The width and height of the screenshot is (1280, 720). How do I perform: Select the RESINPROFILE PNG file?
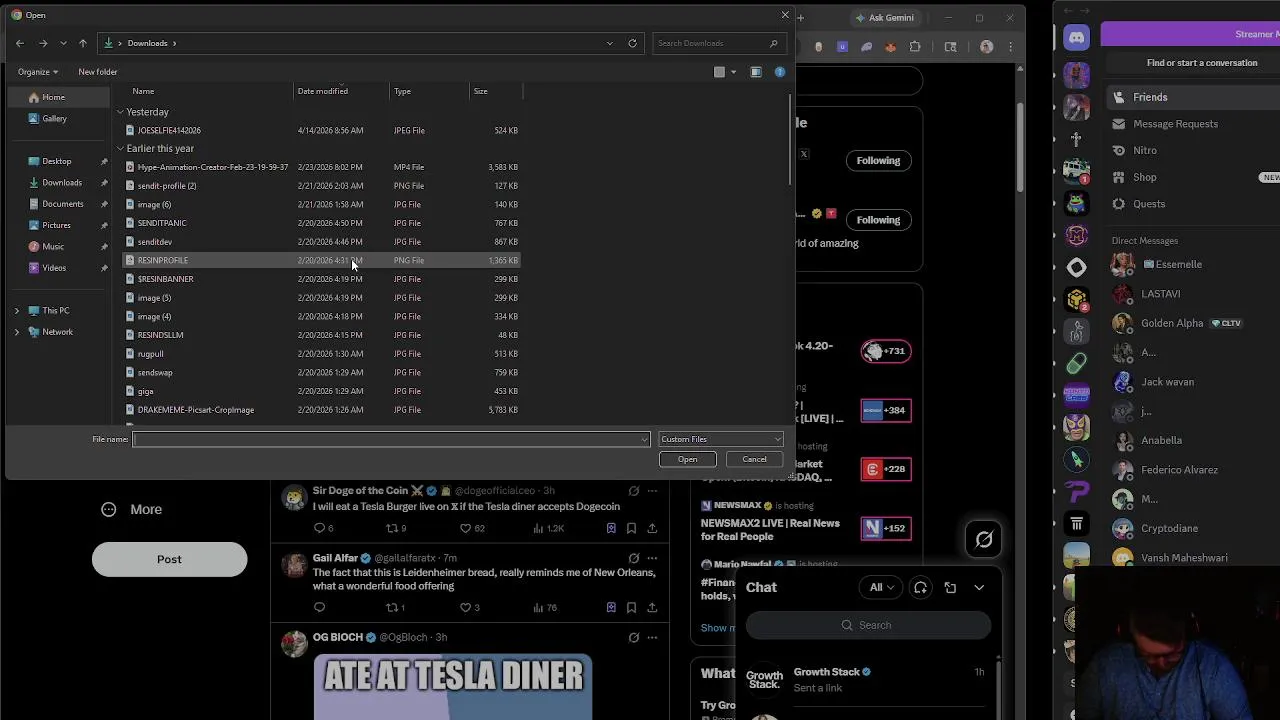pyautogui.click(x=321, y=260)
